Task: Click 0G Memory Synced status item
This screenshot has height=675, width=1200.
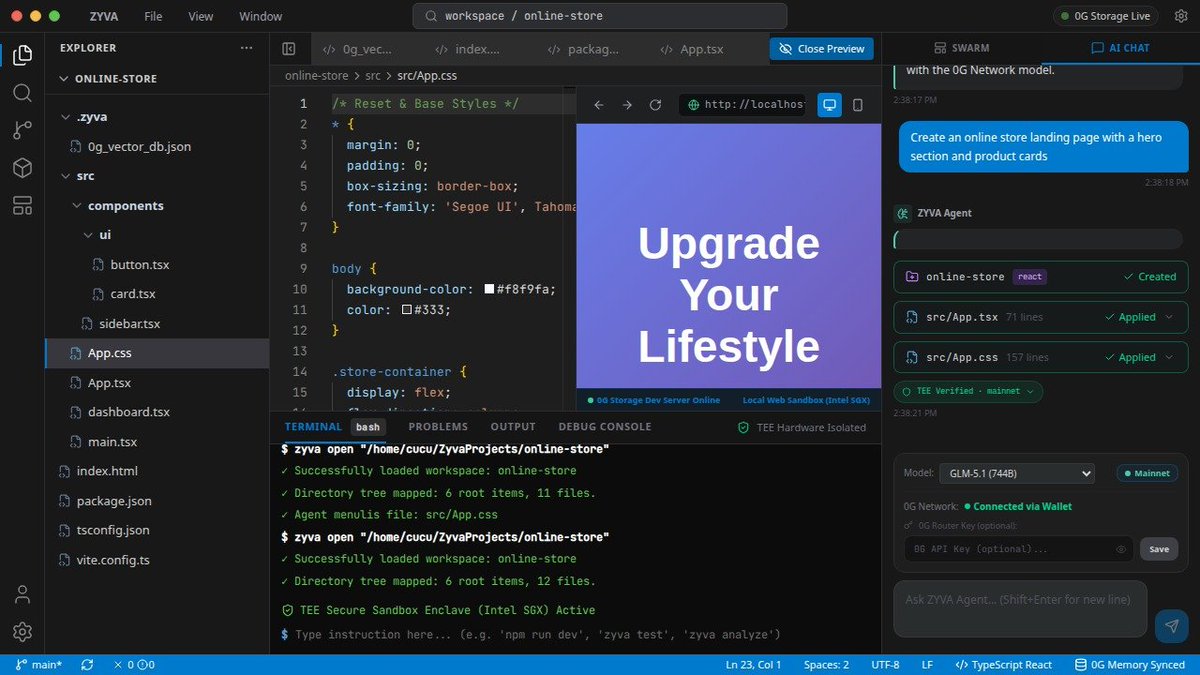Action: click(x=1130, y=665)
